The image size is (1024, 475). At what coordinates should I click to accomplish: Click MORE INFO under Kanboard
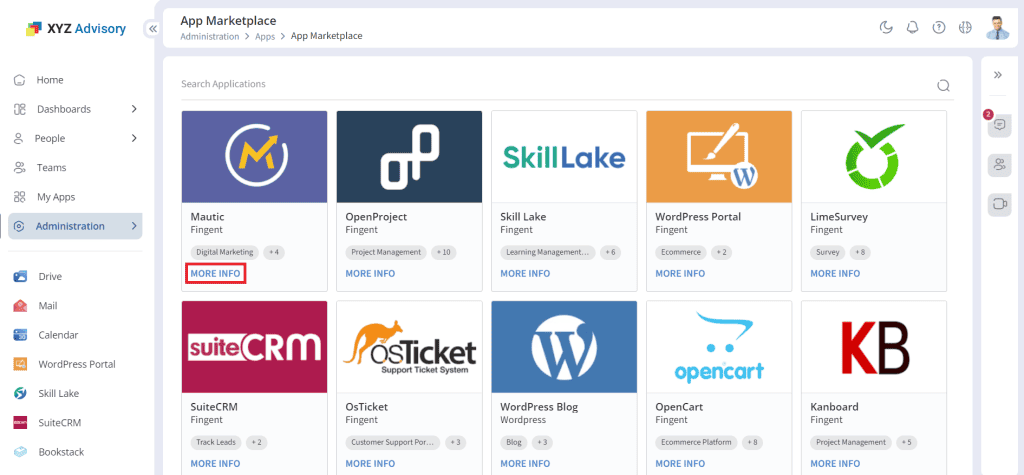point(835,464)
